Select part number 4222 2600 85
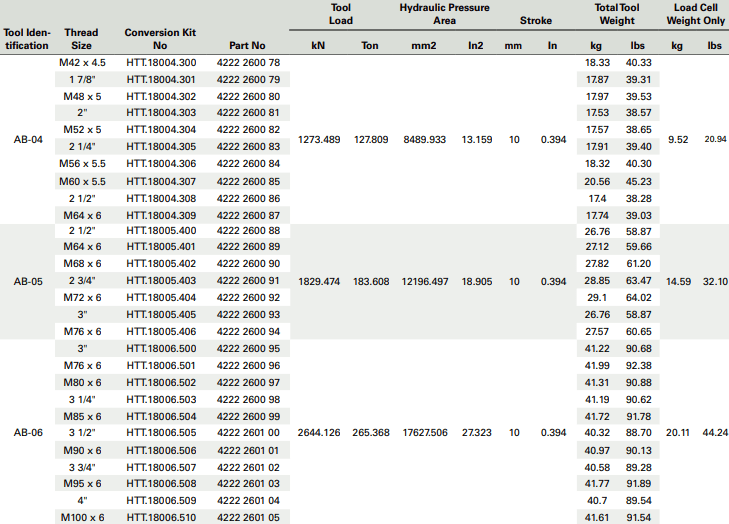The width and height of the screenshot is (729, 524). coord(248,181)
